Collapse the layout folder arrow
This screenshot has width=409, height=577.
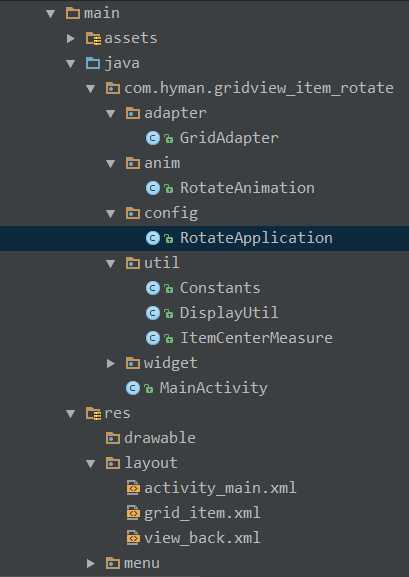pos(91,464)
